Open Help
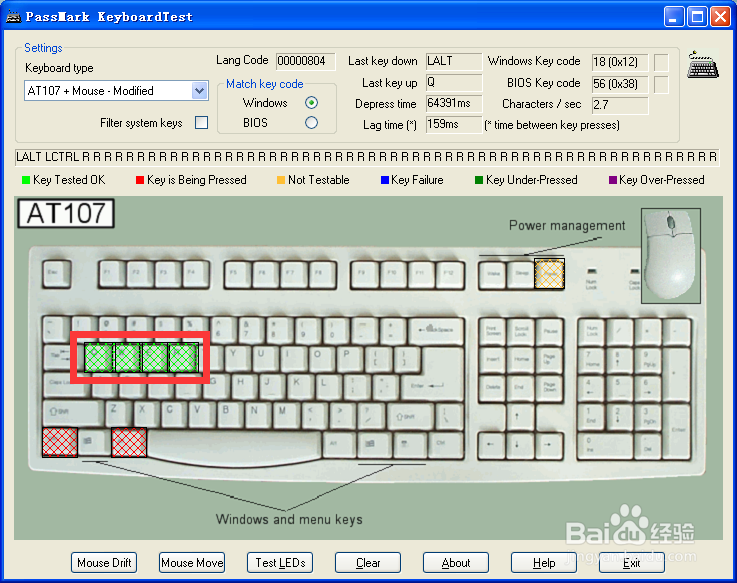737x583 pixels. click(544, 563)
